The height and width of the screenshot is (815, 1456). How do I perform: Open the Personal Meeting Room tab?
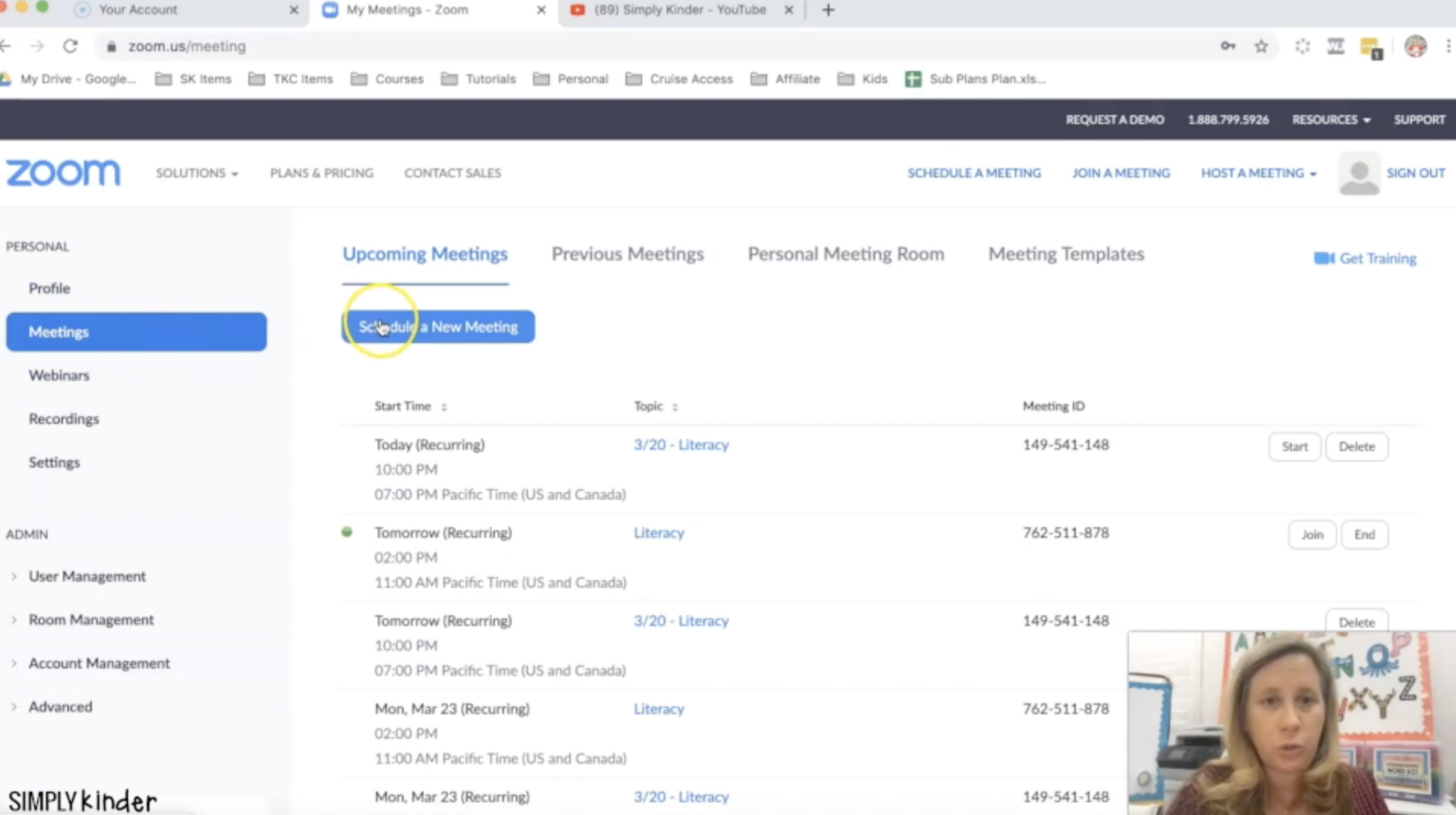(x=846, y=254)
